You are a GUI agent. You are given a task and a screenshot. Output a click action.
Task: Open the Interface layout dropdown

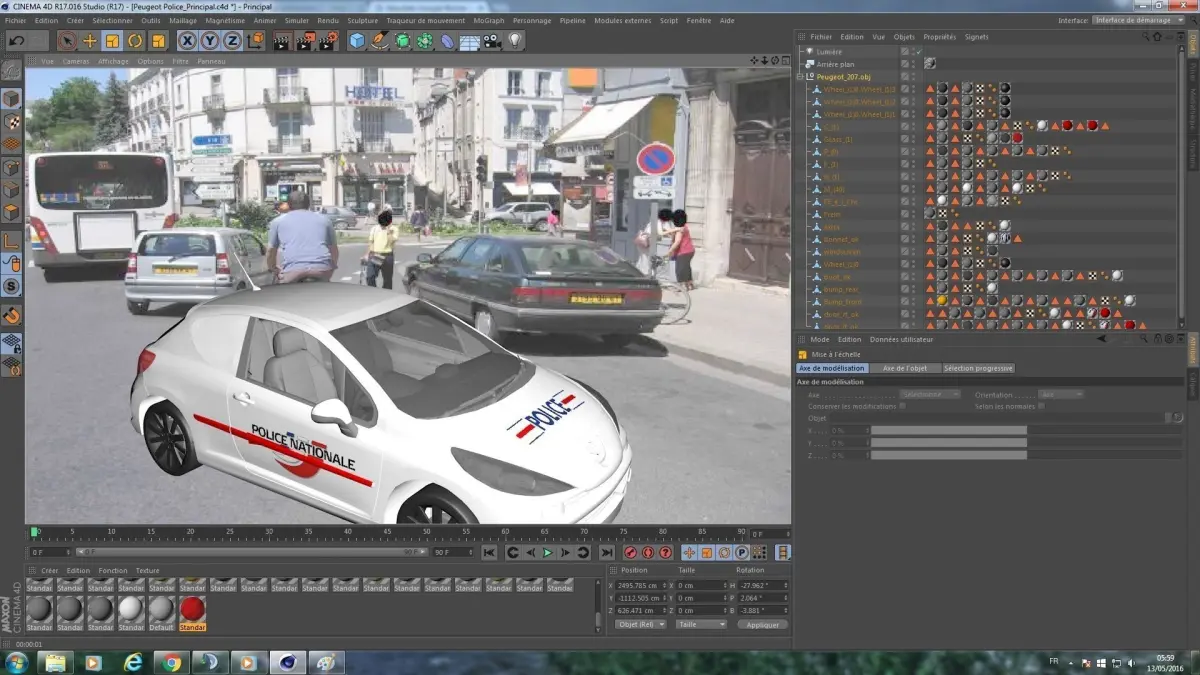pyautogui.click(x=1138, y=20)
